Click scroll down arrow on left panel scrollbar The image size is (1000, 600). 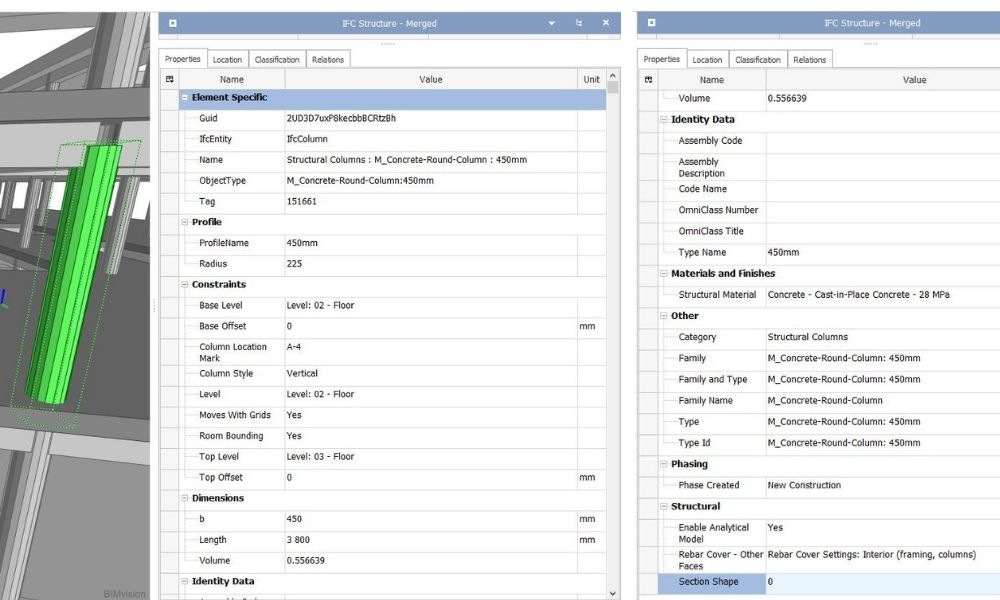coord(613,593)
